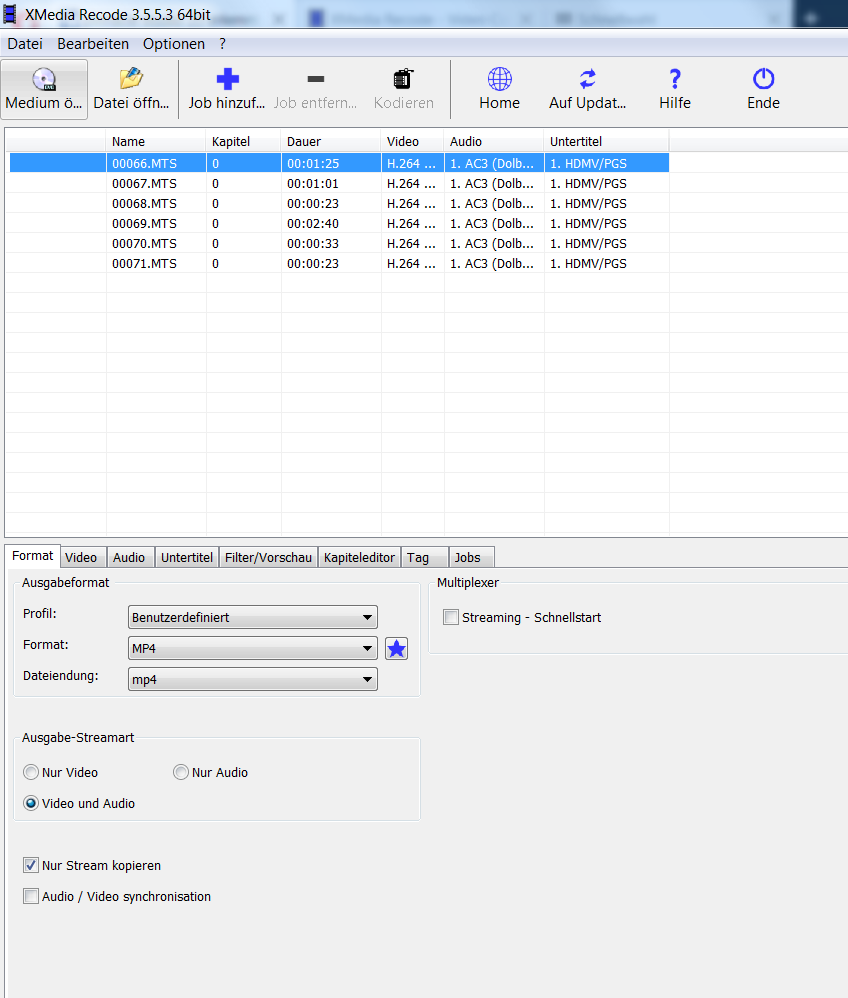The image size is (848, 998).
Task: Open Home globe icon
Action: [500, 79]
